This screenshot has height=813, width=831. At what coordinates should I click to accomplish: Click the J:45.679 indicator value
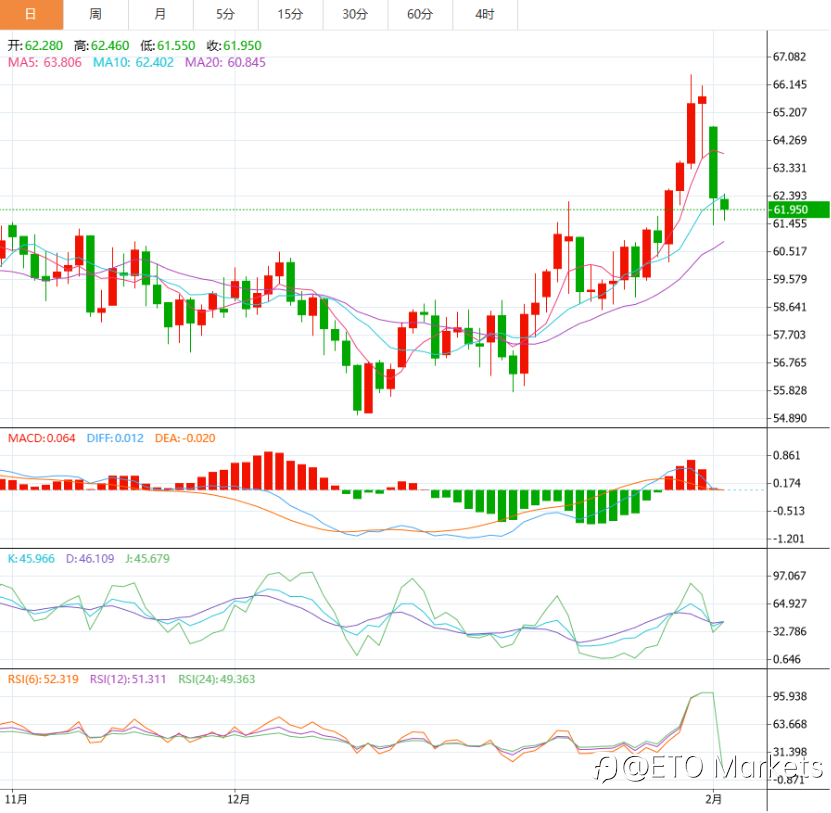[147, 559]
